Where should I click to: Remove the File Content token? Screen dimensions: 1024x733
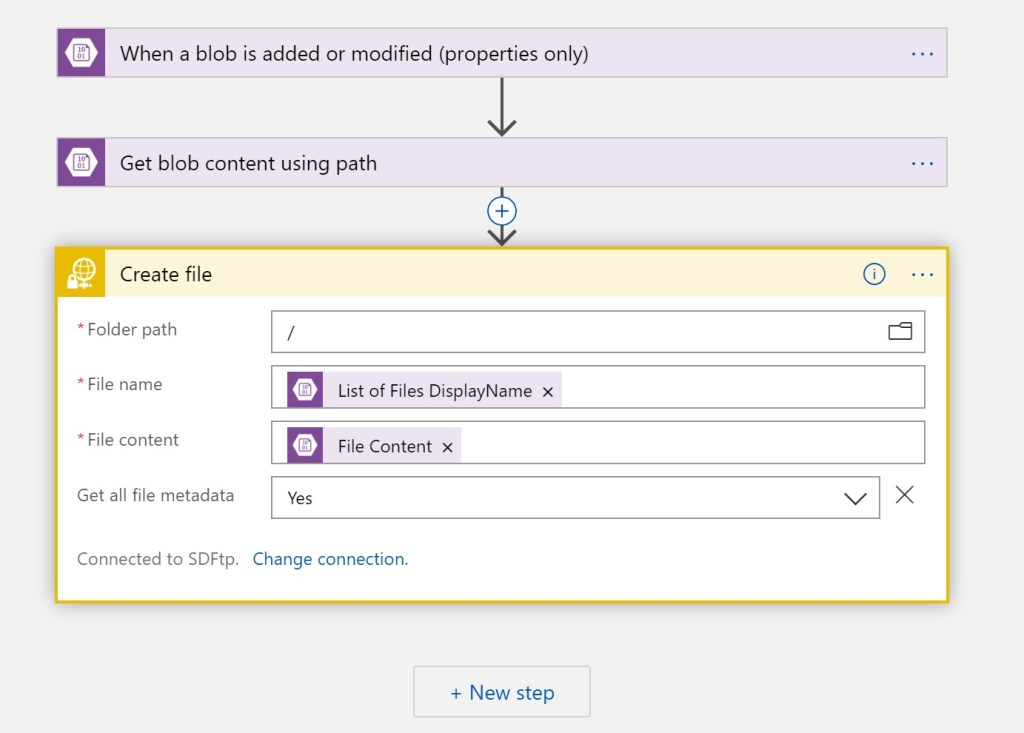[447, 447]
